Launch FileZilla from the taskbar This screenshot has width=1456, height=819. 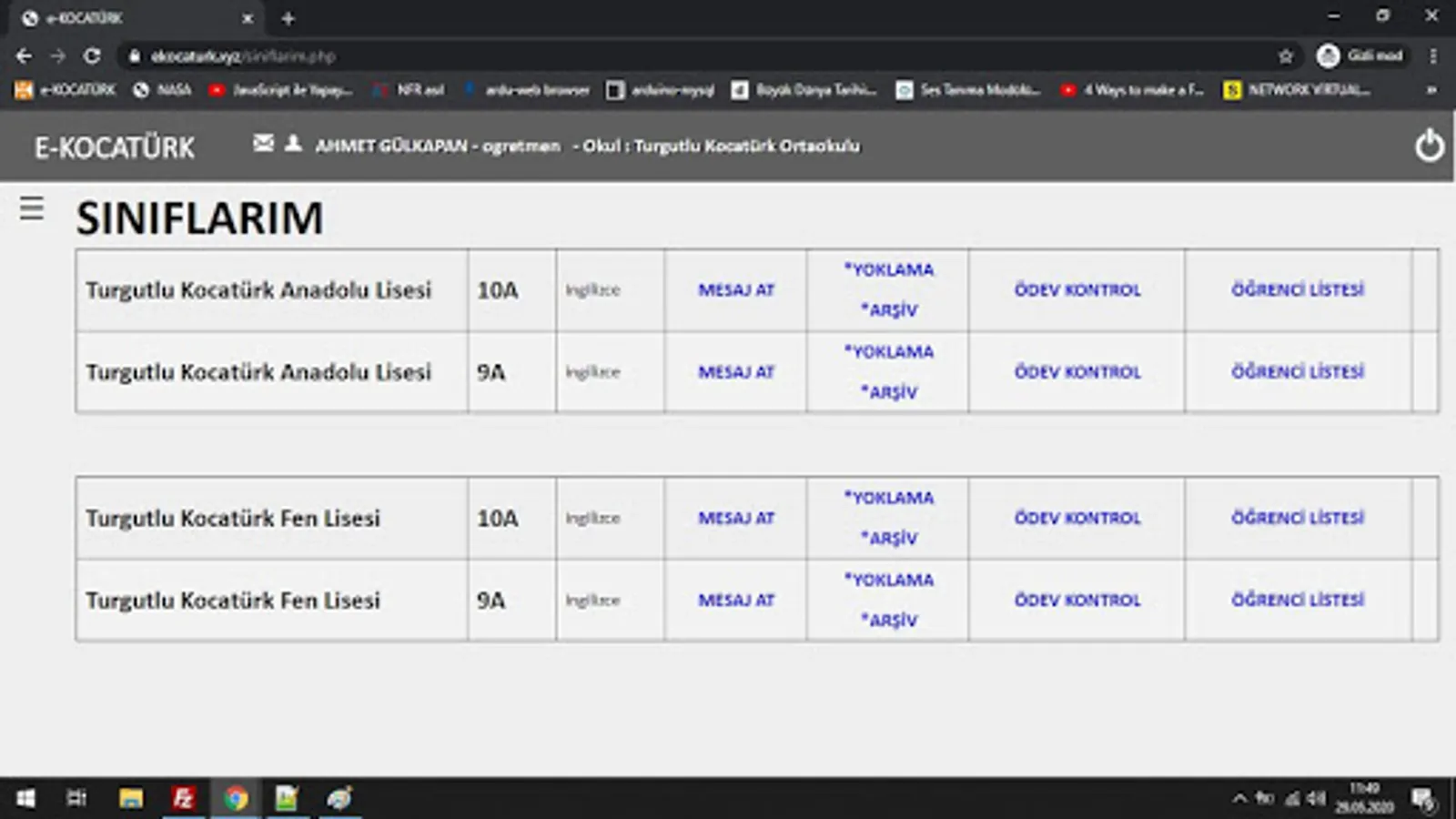point(183,799)
